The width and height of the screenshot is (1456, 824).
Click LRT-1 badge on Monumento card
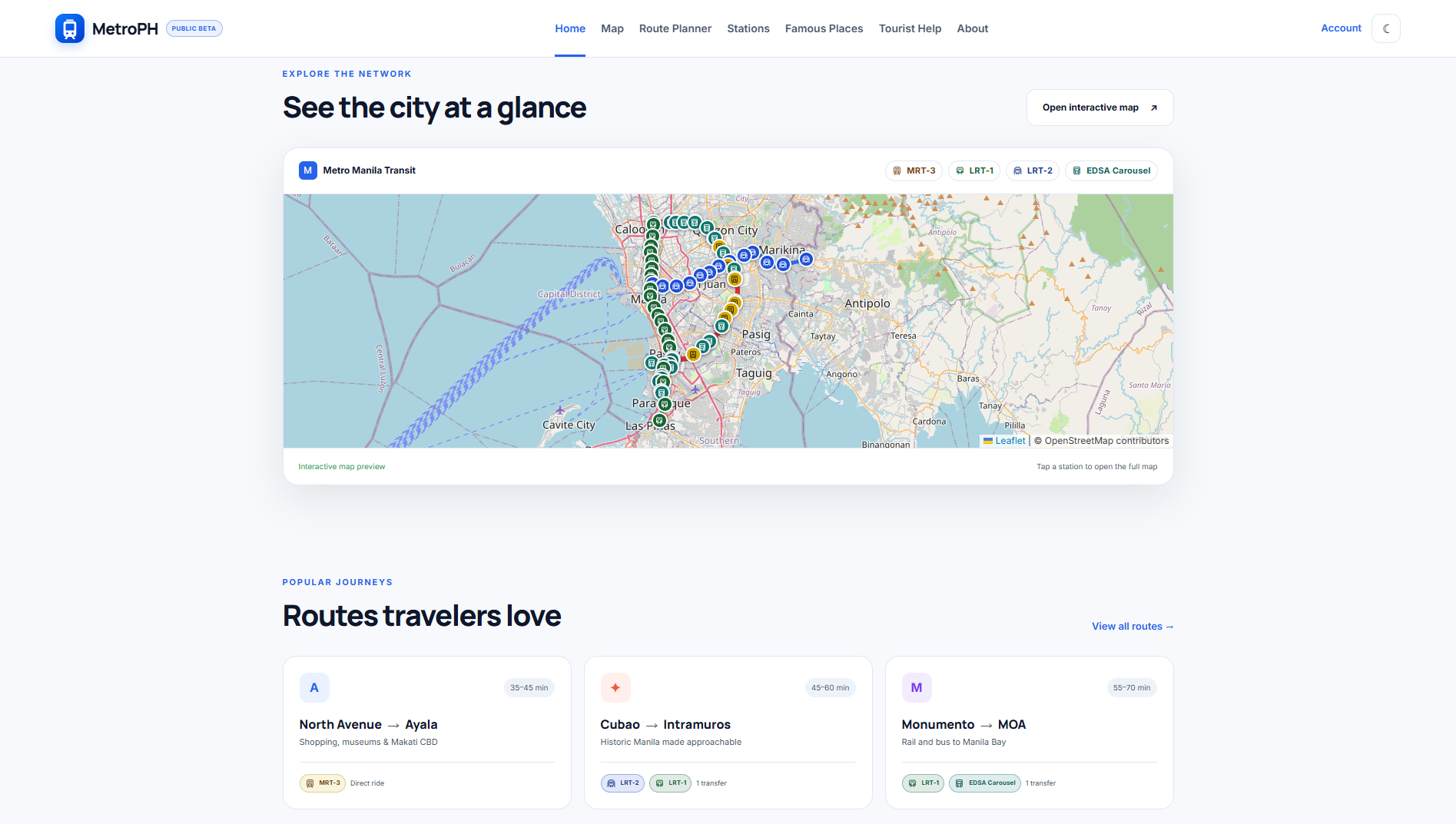[923, 783]
